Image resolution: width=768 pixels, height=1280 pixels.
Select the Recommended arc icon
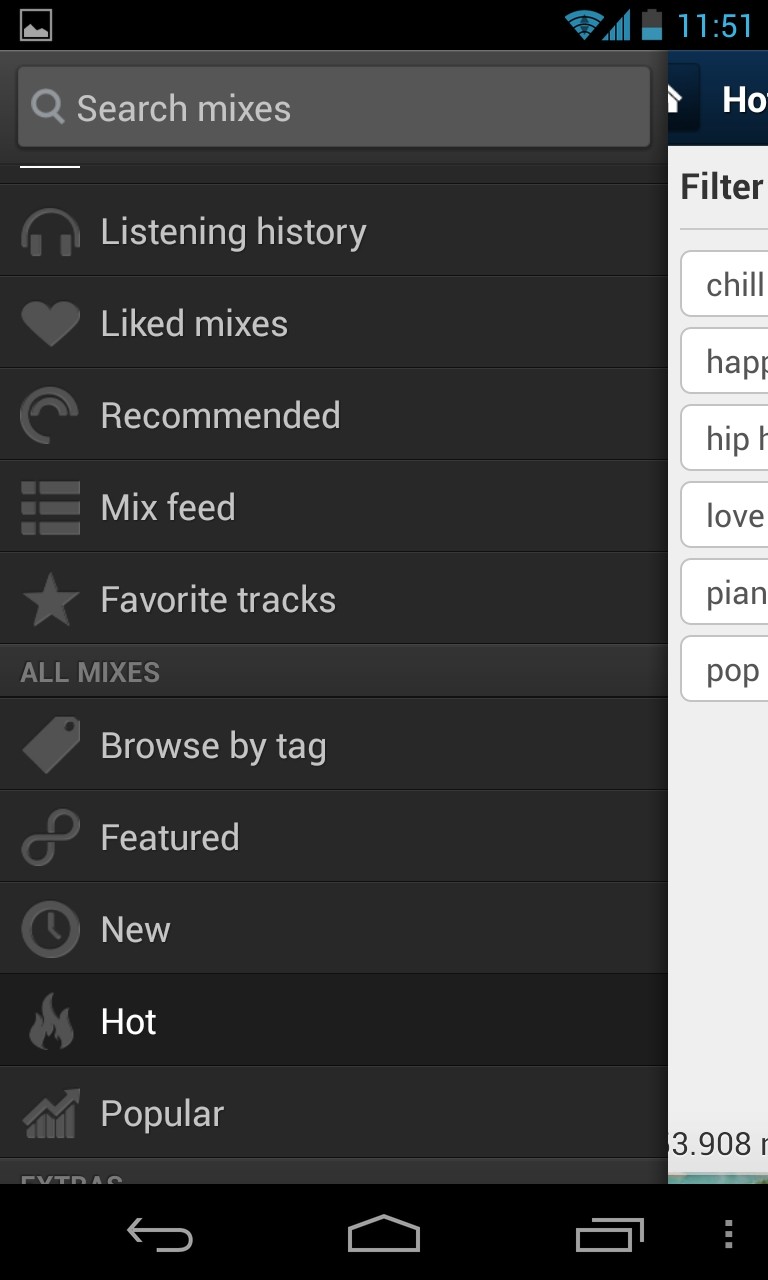[x=50, y=416]
